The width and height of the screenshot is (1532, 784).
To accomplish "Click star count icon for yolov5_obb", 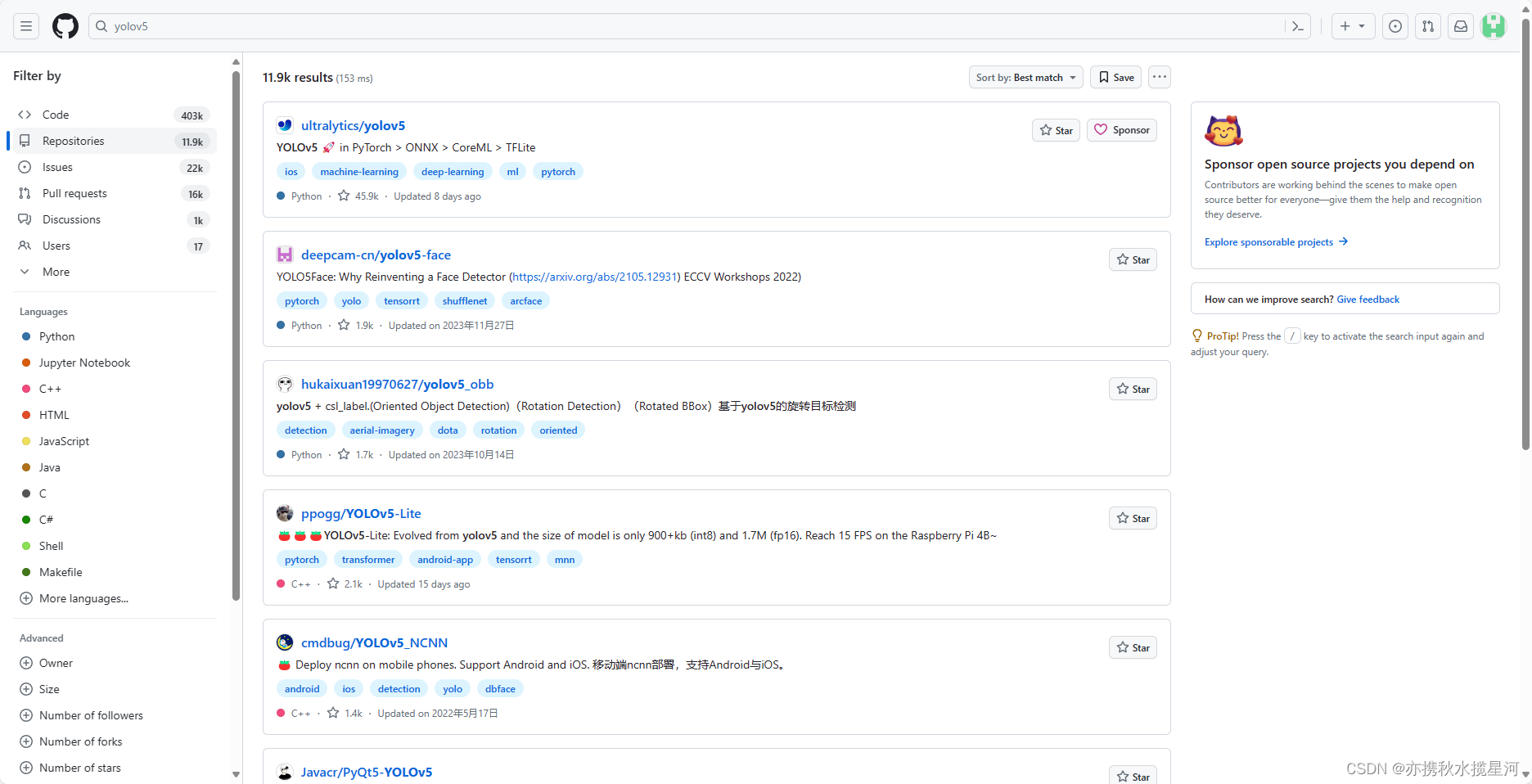I will (345, 454).
